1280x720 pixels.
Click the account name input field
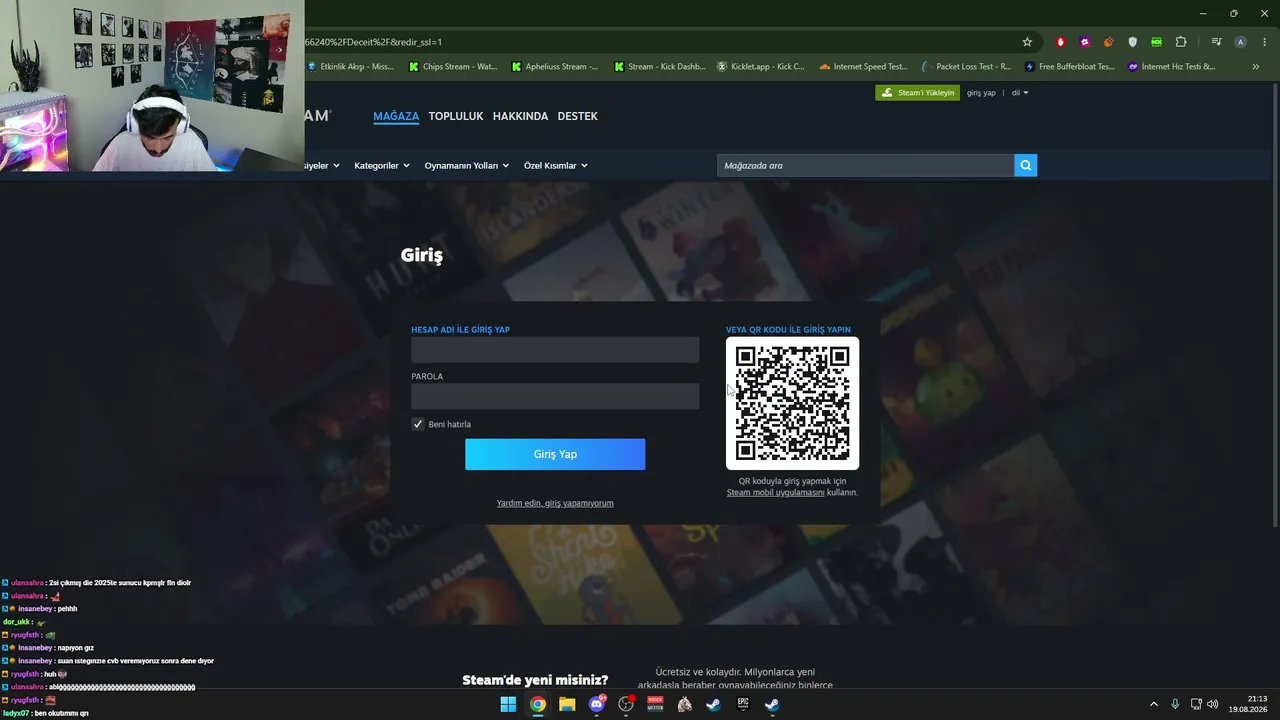pyautogui.click(x=555, y=350)
